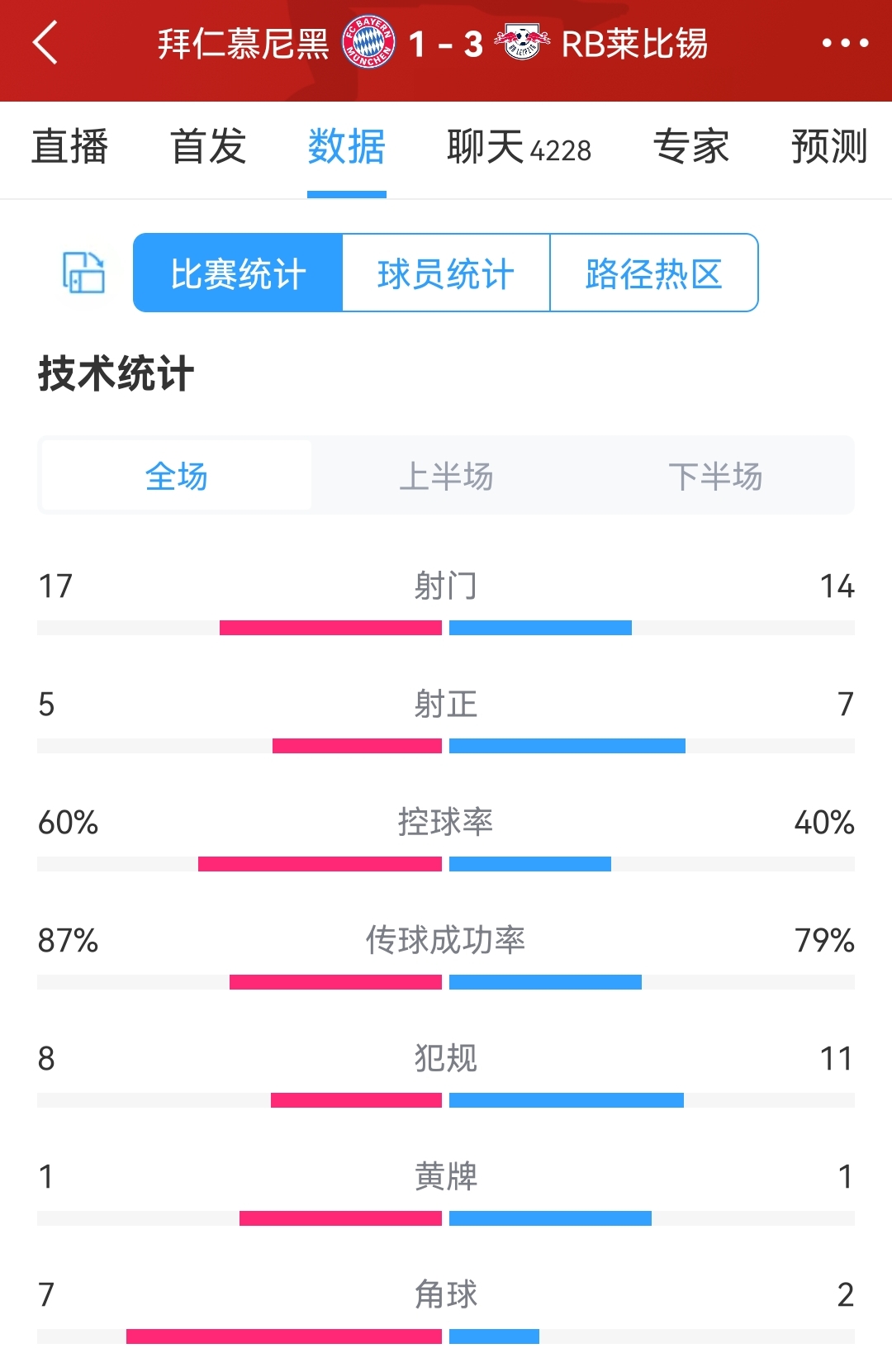892x1372 pixels.
Task: Select the 比赛统计 segment button
Action: point(238,273)
